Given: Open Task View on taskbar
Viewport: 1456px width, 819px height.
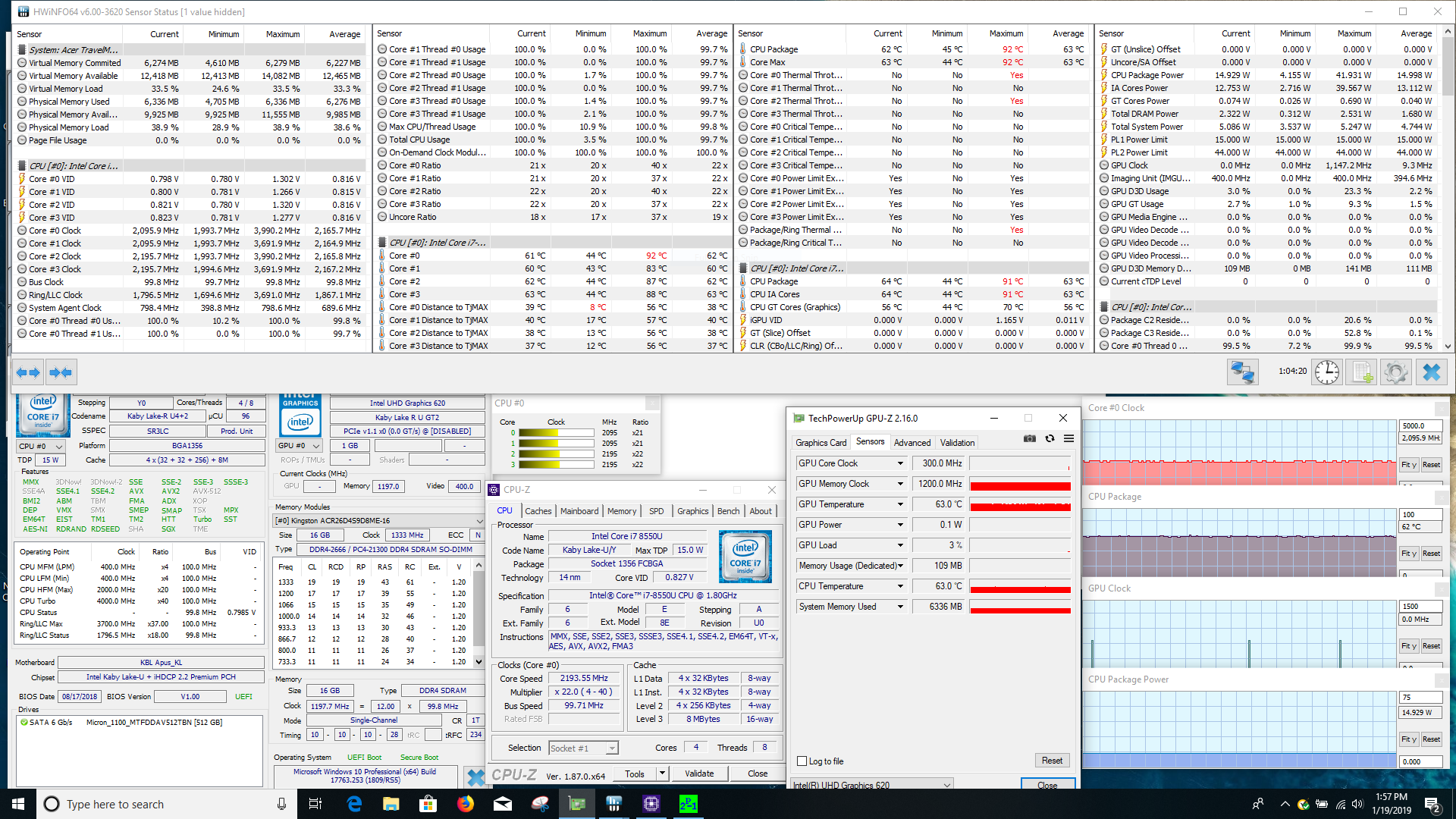Looking at the screenshot, I should (315, 804).
